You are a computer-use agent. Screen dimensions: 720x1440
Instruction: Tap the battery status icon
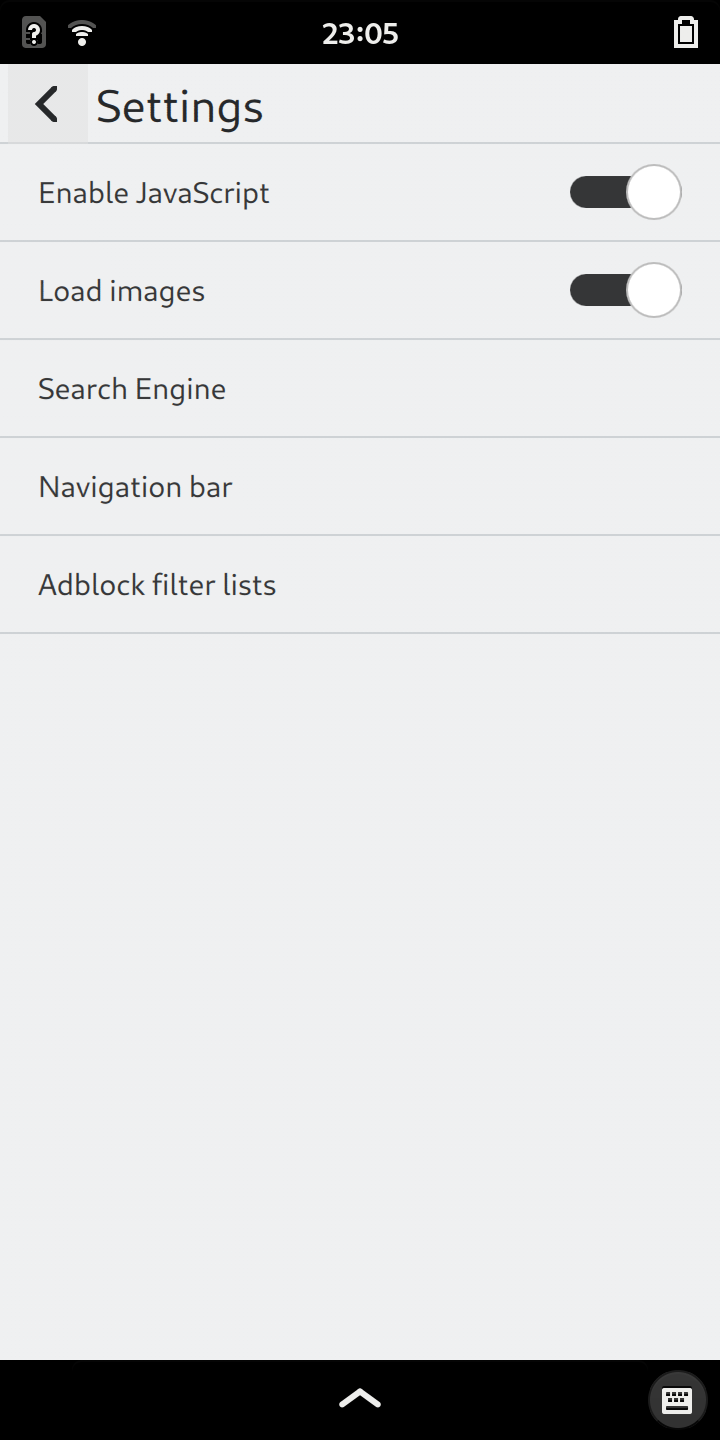tap(686, 33)
